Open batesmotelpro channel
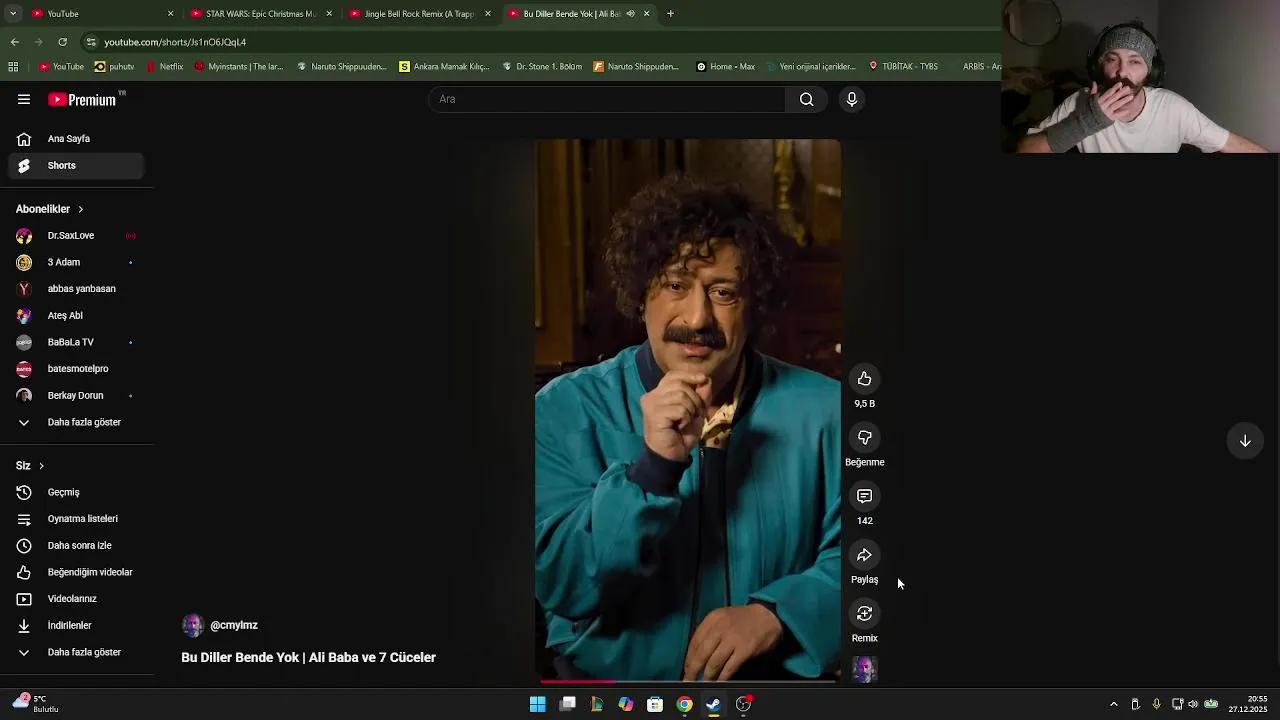 pyautogui.click(x=77, y=369)
